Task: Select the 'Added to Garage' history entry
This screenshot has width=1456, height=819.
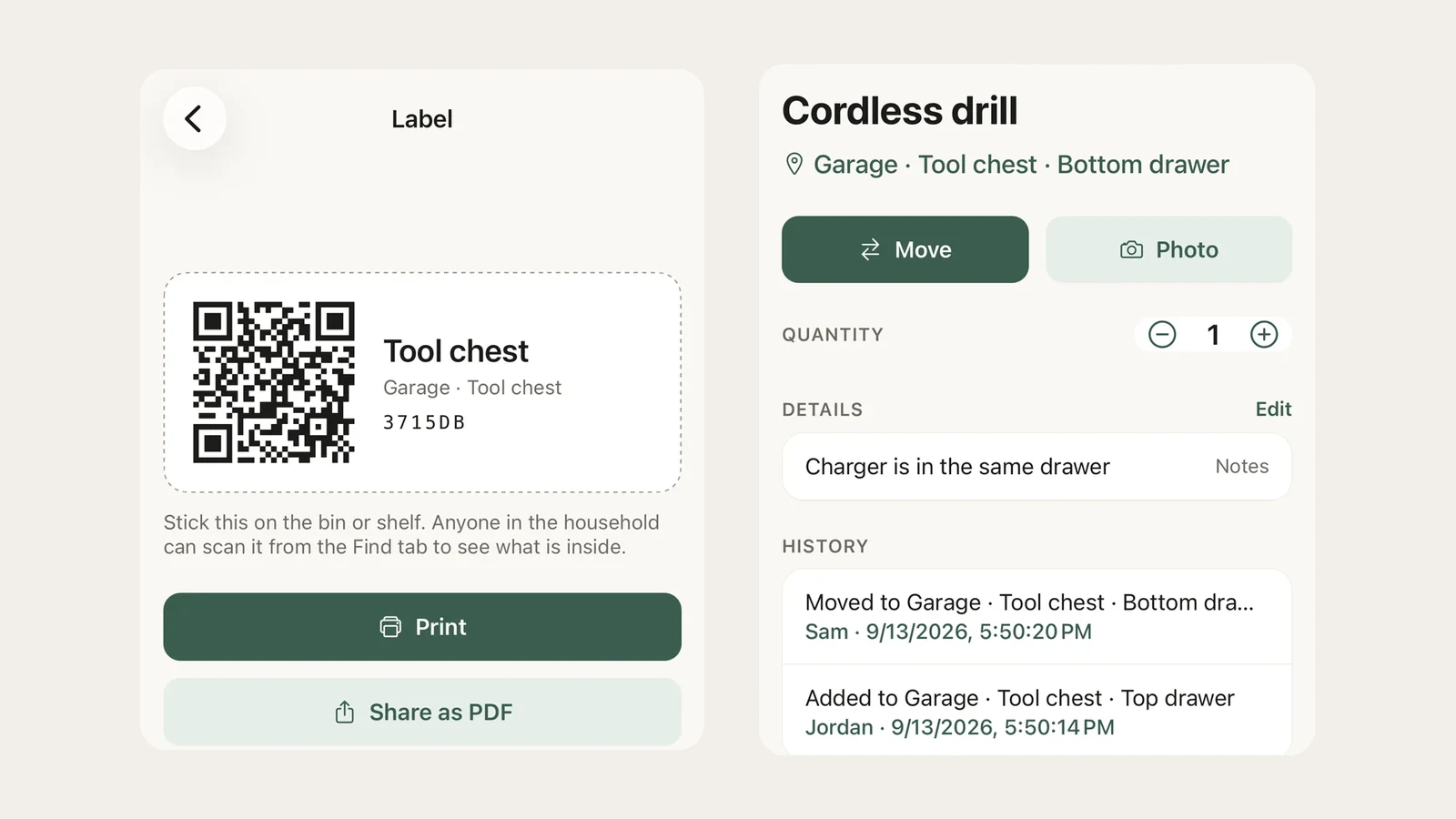Action: (1036, 711)
